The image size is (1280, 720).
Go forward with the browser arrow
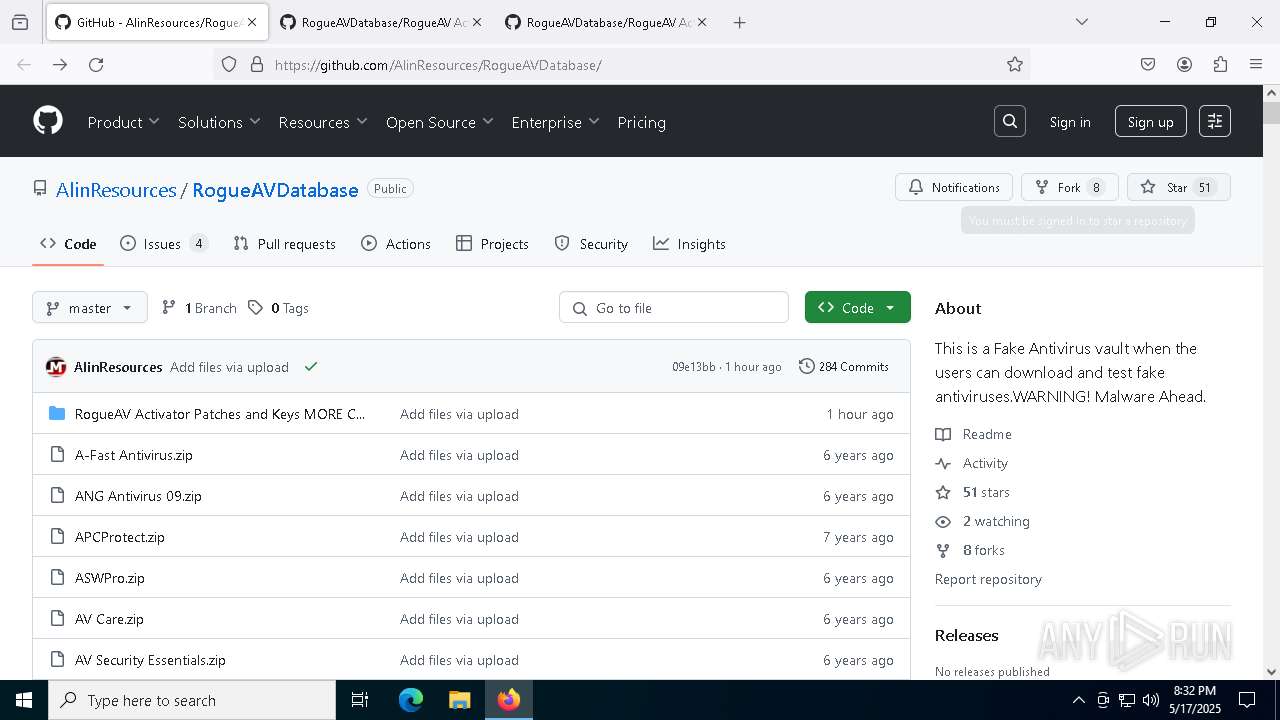[60, 64]
